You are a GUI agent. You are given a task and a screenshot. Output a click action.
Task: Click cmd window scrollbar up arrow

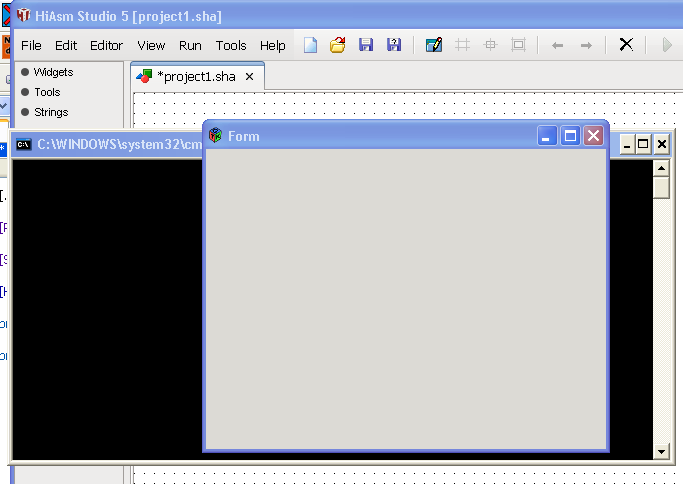[x=661, y=168]
